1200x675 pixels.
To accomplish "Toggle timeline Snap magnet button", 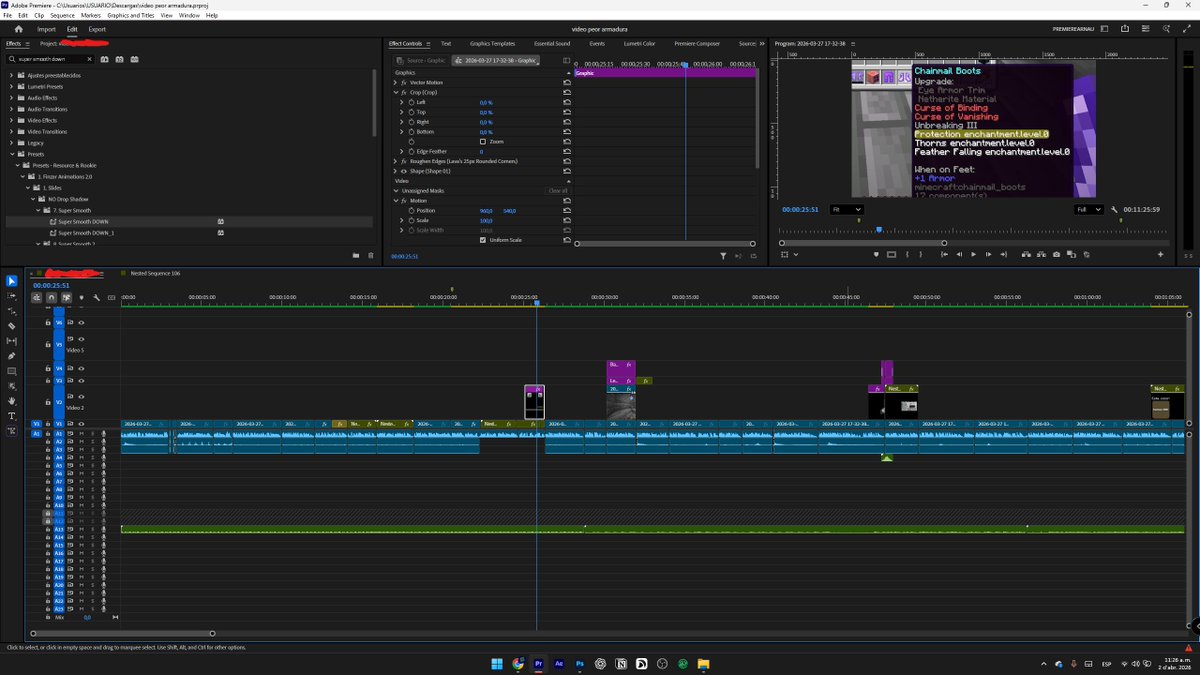I will (x=52, y=297).
